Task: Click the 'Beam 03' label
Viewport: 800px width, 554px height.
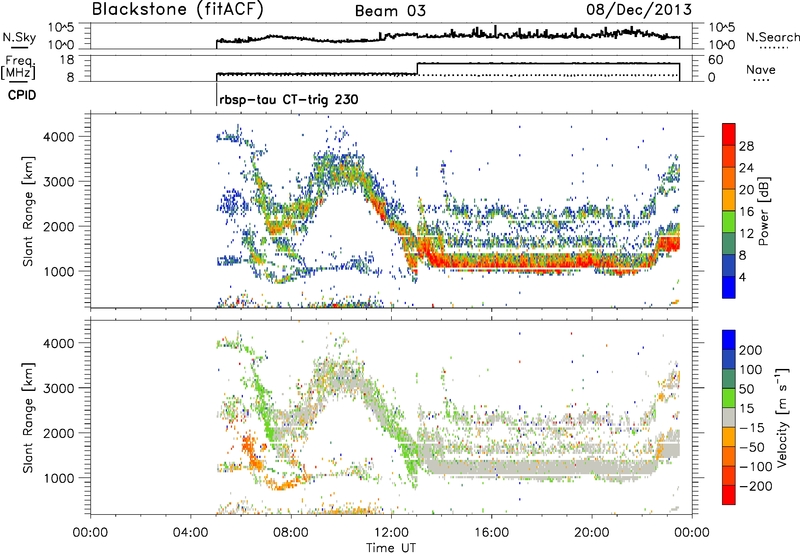Action: [390, 11]
